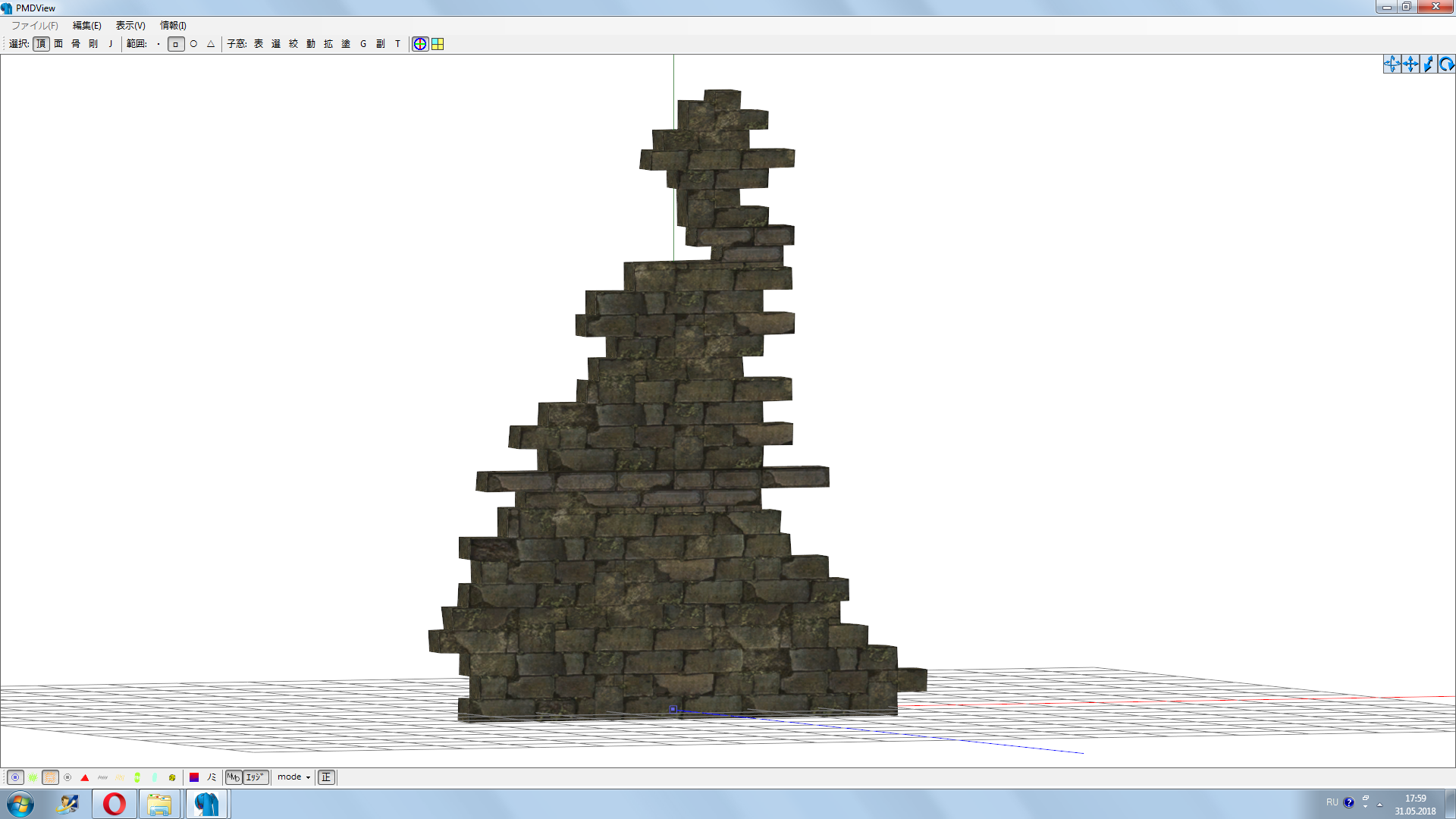Click the green scribble icon in bottom toolbar
The width and height of the screenshot is (1456, 819).
tap(33, 777)
